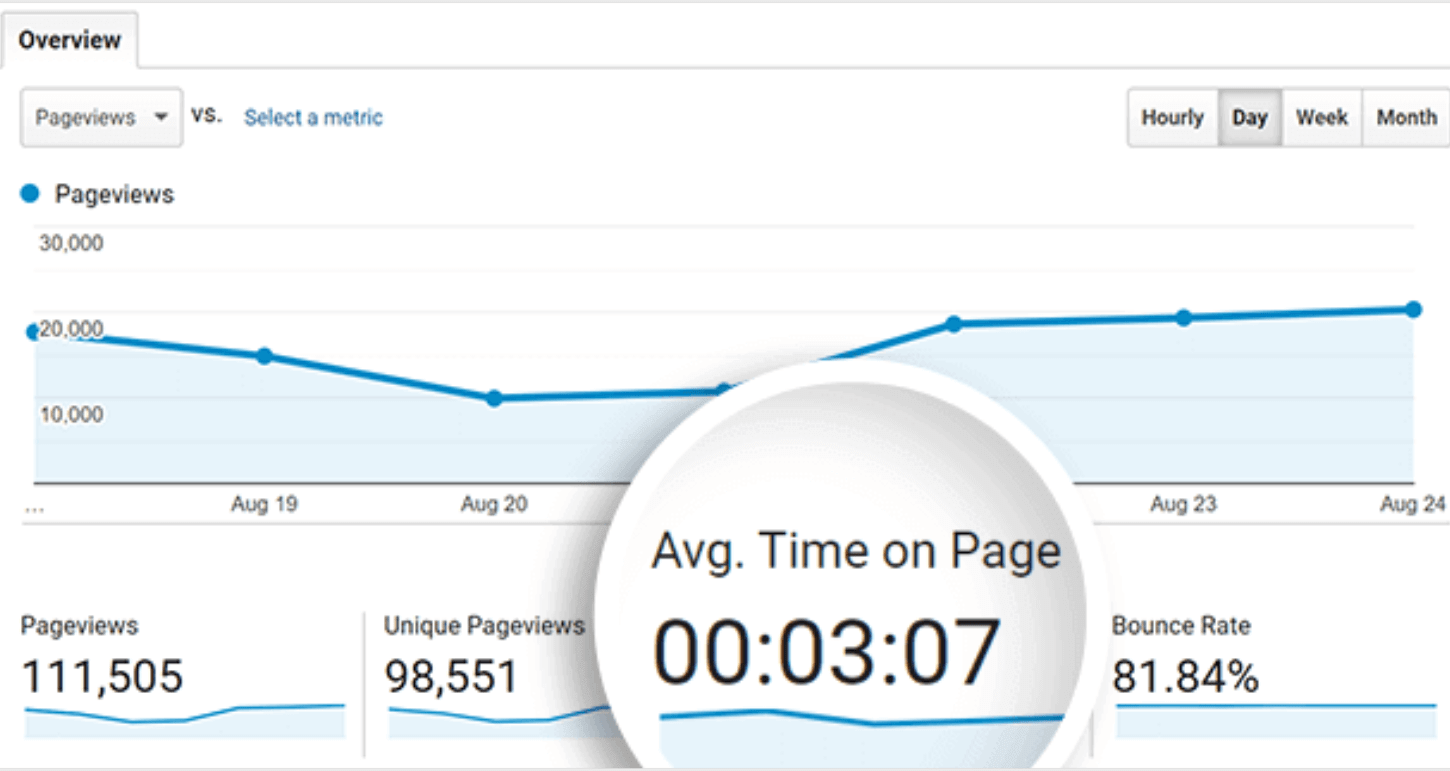
Task: Open the Overview tab
Action: click(x=69, y=41)
